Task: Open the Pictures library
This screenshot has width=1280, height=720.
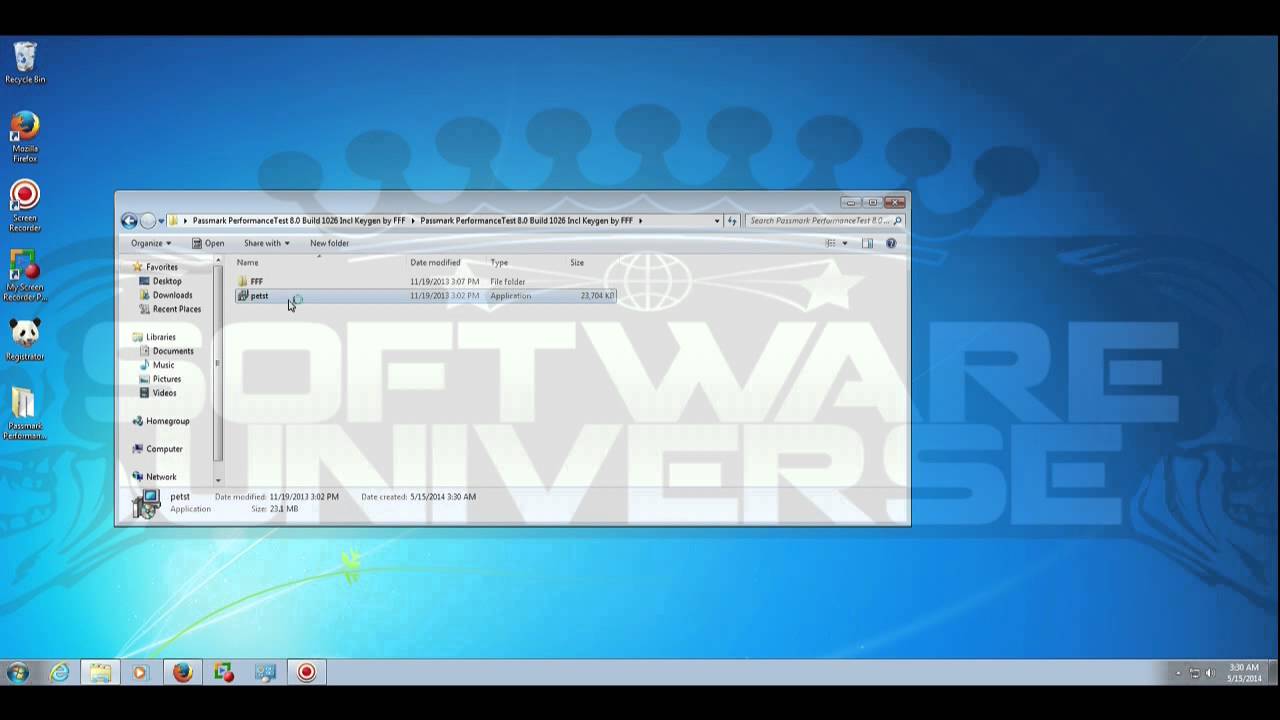Action: coord(167,379)
